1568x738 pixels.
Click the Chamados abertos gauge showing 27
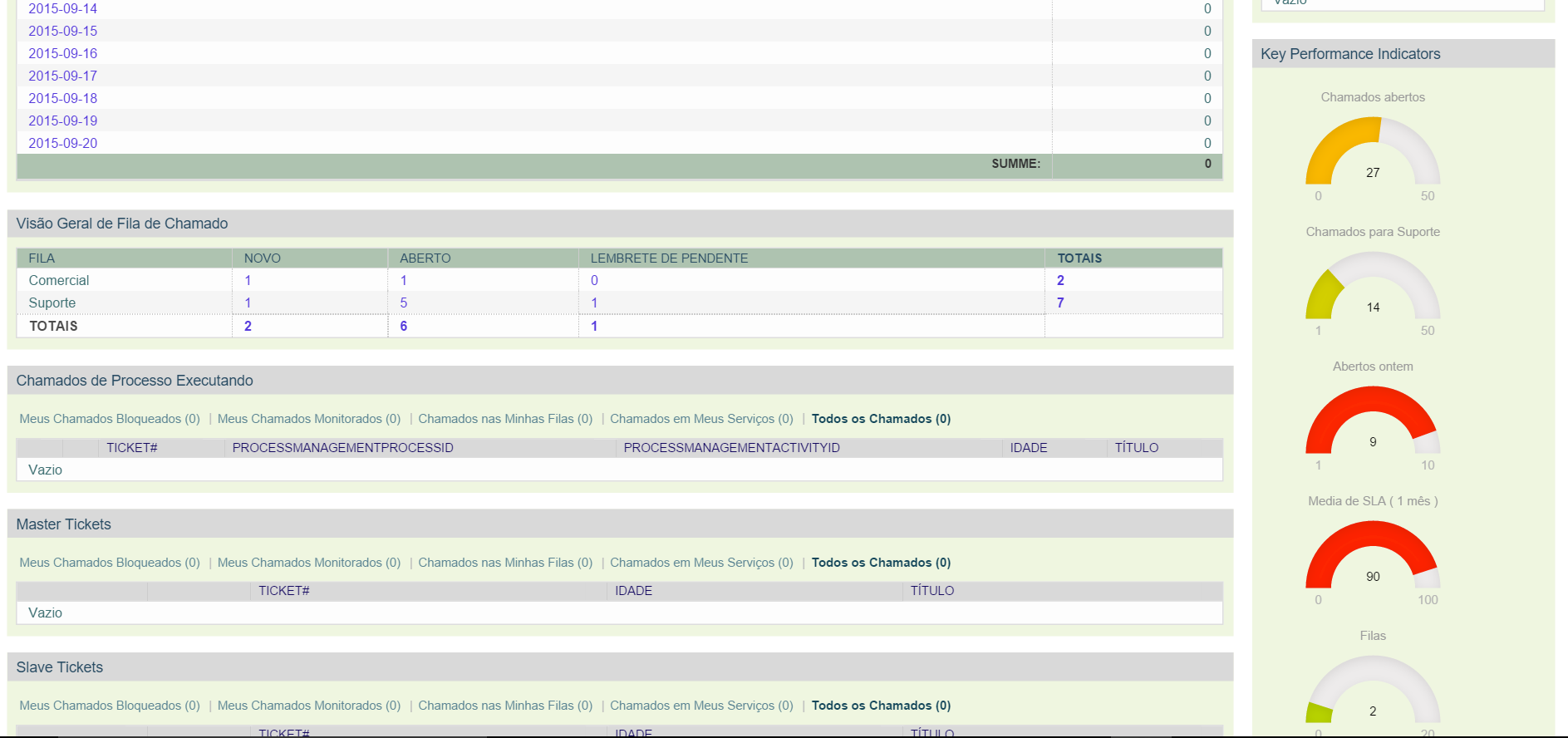click(1372, 154)
